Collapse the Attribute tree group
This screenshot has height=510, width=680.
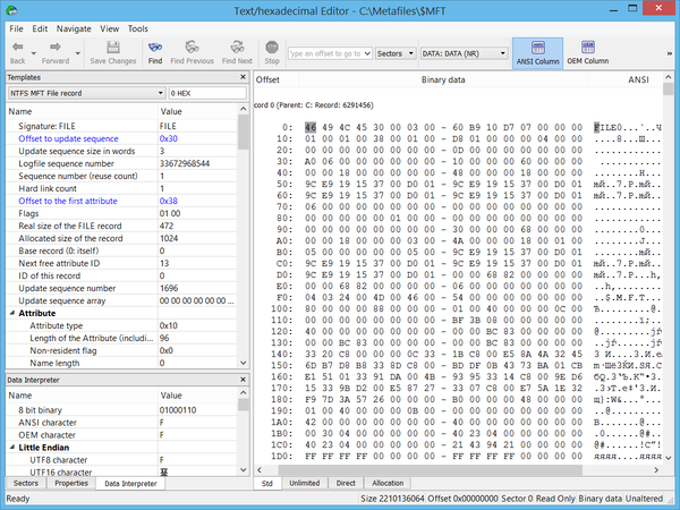pos(12,313)
